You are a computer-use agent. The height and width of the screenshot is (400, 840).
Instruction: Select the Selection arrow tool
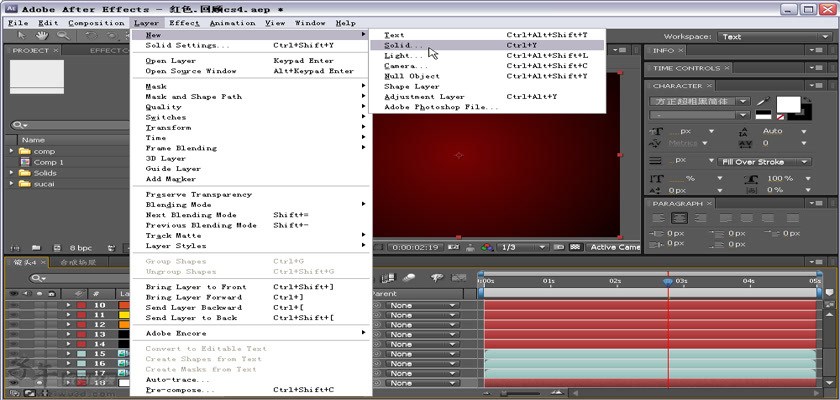(x=21, y=36)
